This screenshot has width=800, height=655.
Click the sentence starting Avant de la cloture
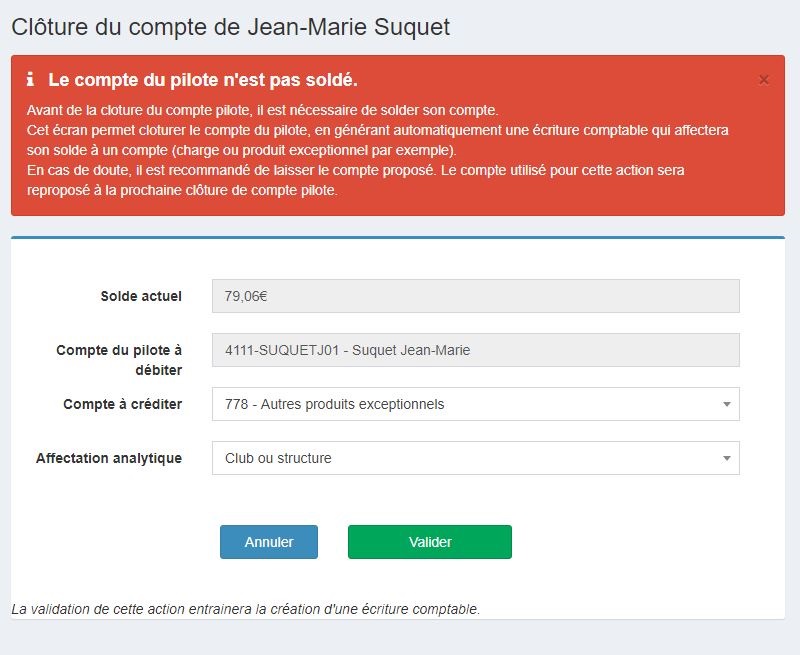point(263,110)
